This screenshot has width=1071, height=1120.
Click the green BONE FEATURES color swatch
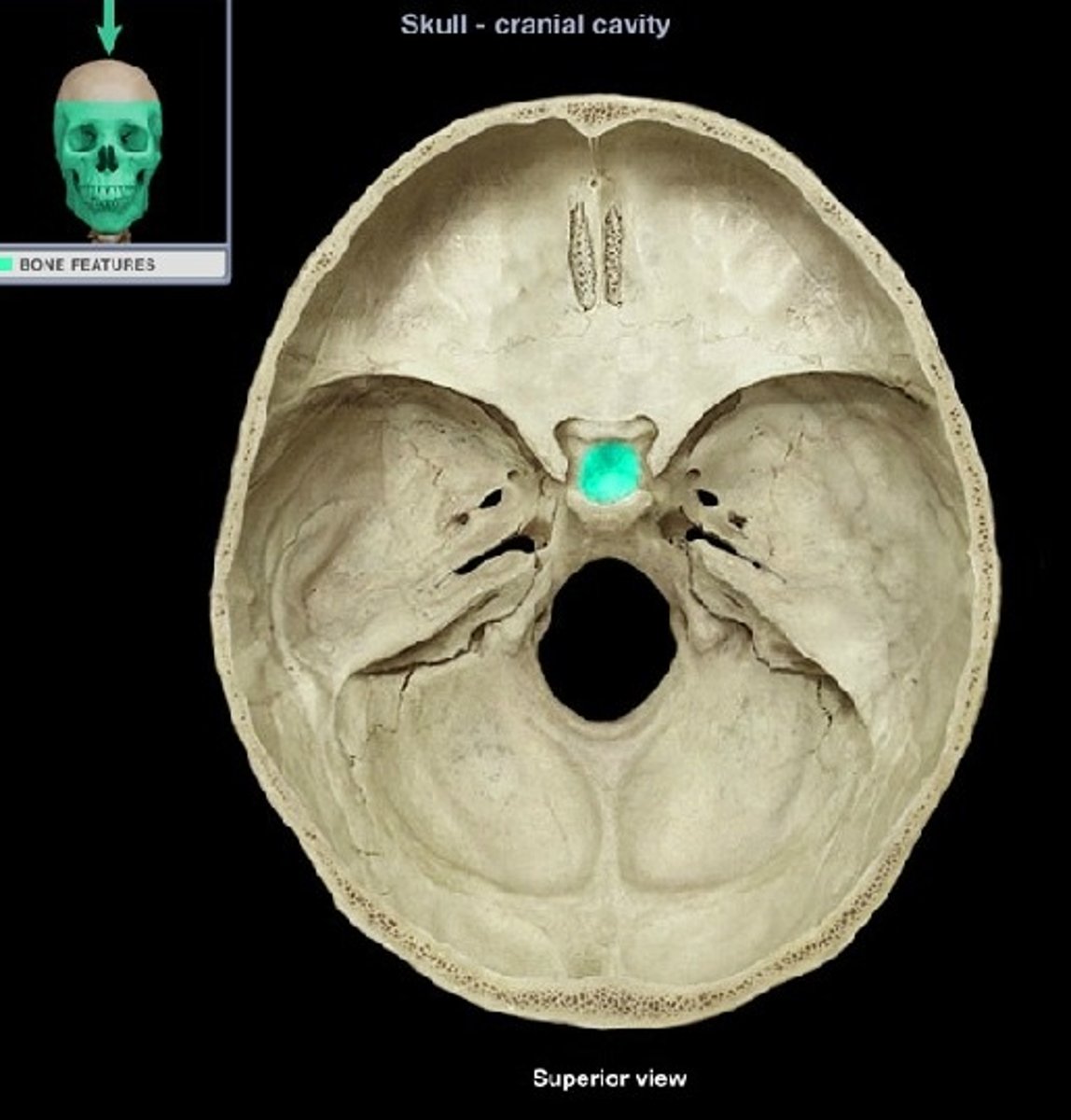pos(7,264)
